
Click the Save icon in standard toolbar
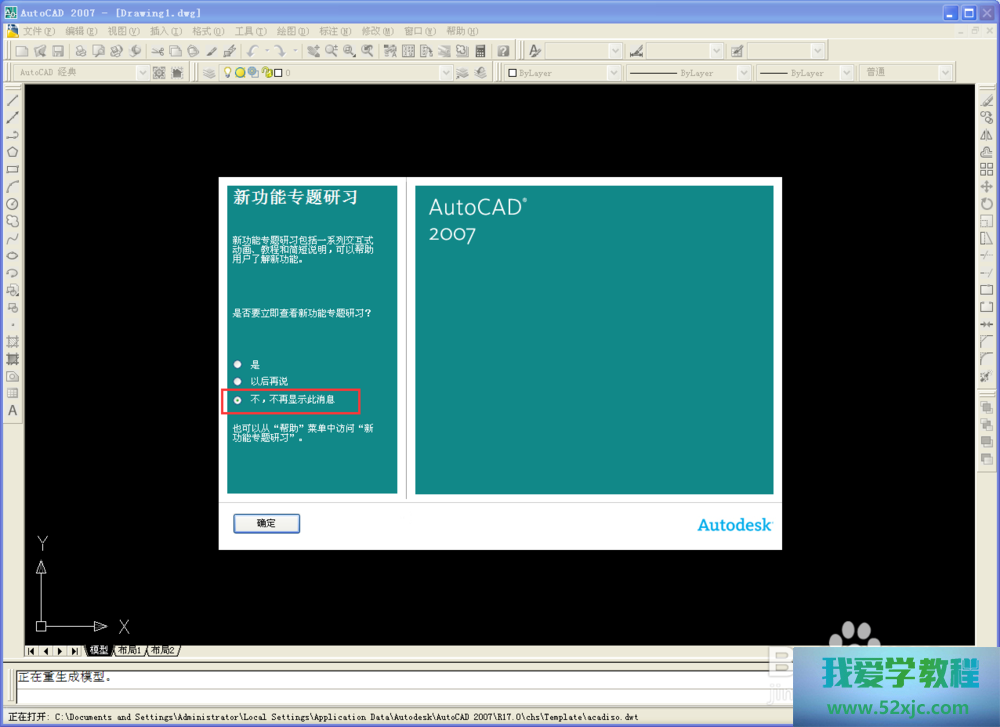(58, 51)
